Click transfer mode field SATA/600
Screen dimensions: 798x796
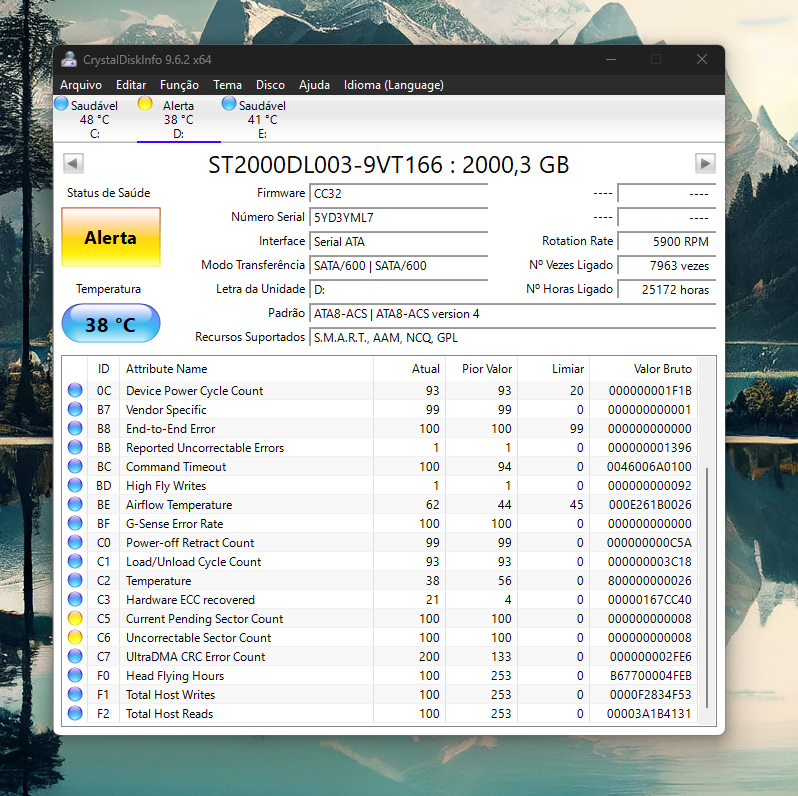click(398, 265)
